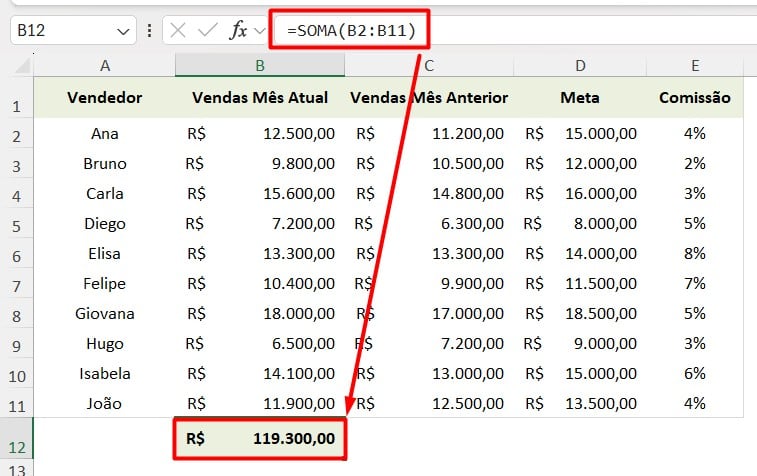Click Hugo's current sales 6.500,00

tap(260, 343)
